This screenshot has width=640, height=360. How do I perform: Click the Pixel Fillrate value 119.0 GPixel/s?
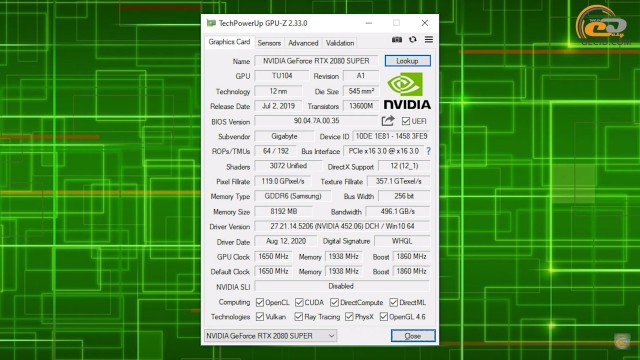click(x=283, y=181)
